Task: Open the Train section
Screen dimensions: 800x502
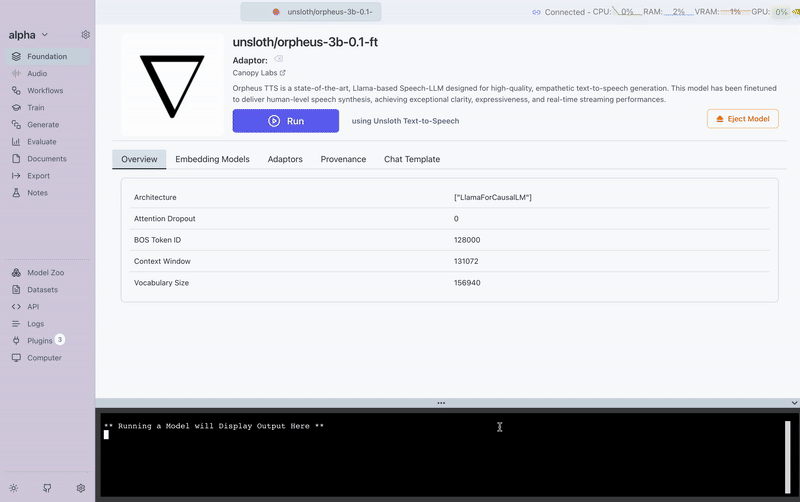Action: click(x=35, y=108)
